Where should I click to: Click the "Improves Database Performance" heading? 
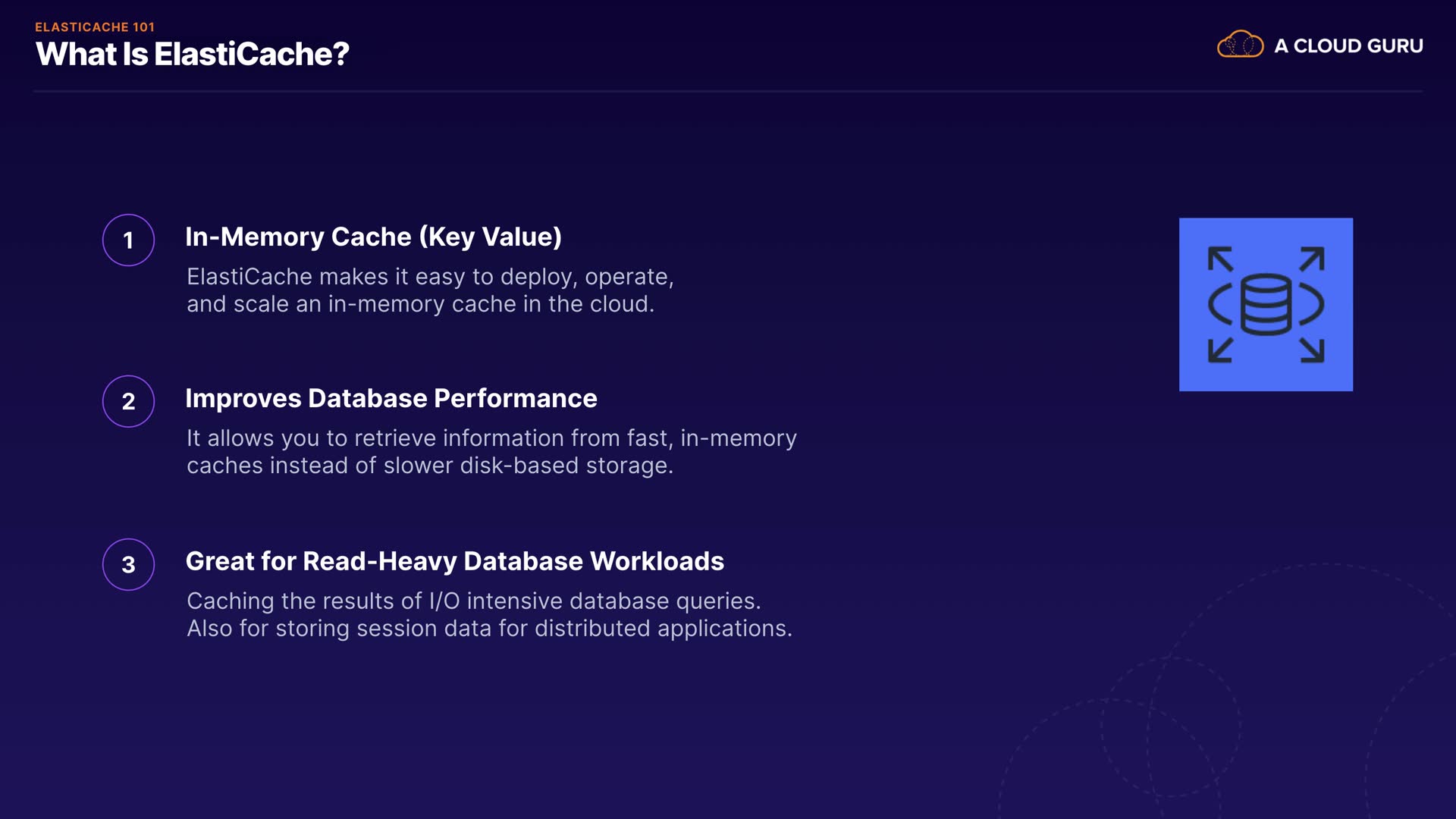pyautogui.click(x=391, y=398)
